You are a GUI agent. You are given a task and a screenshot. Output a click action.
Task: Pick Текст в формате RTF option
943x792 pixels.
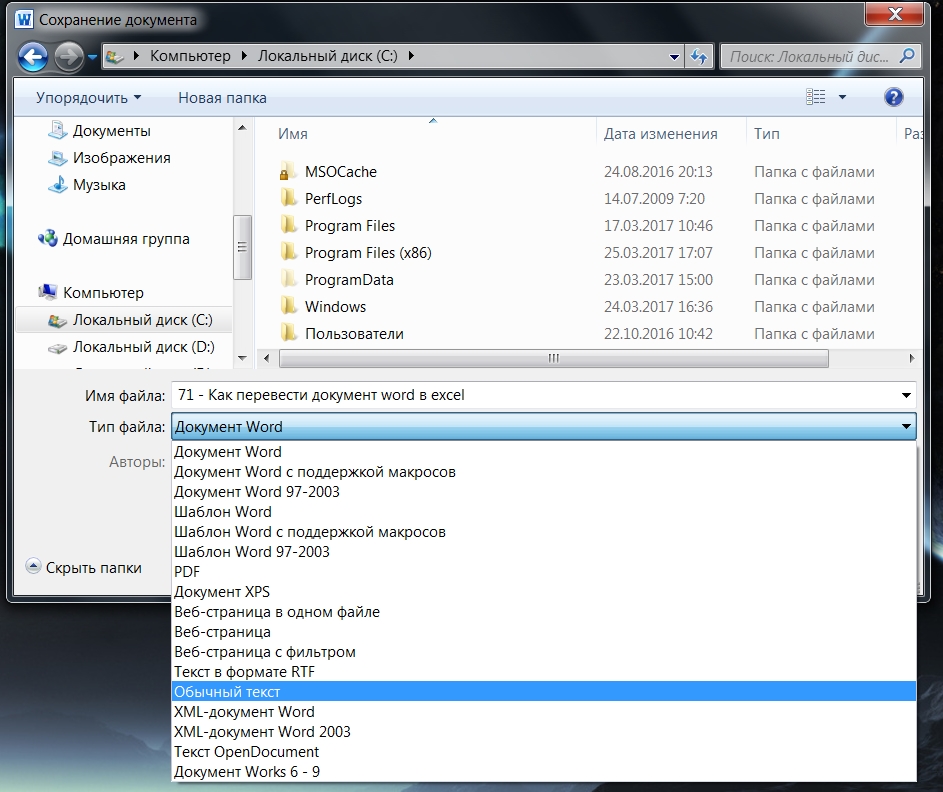point(244,672)
